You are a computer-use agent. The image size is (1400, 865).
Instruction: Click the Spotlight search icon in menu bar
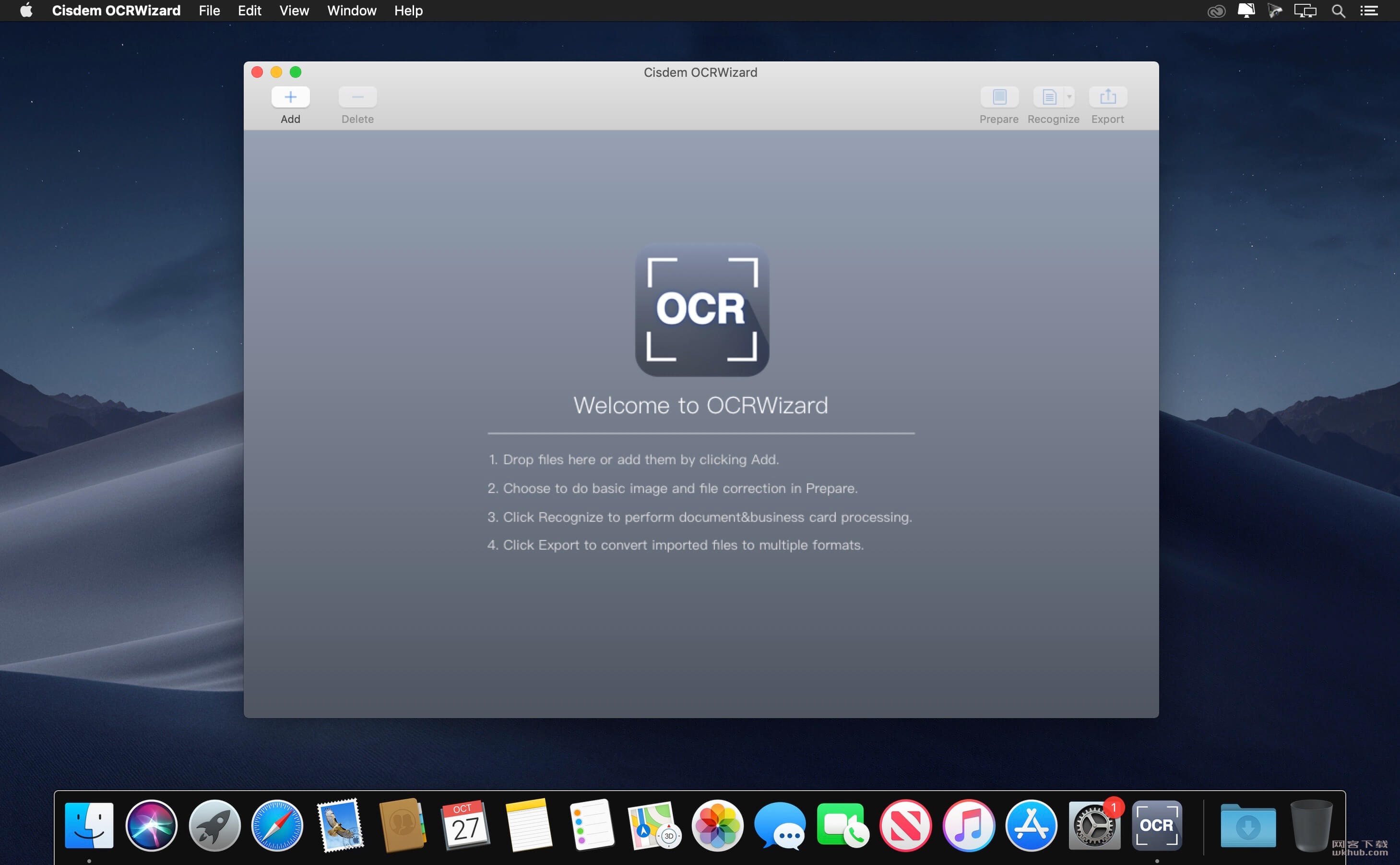tap(1338, 11)
